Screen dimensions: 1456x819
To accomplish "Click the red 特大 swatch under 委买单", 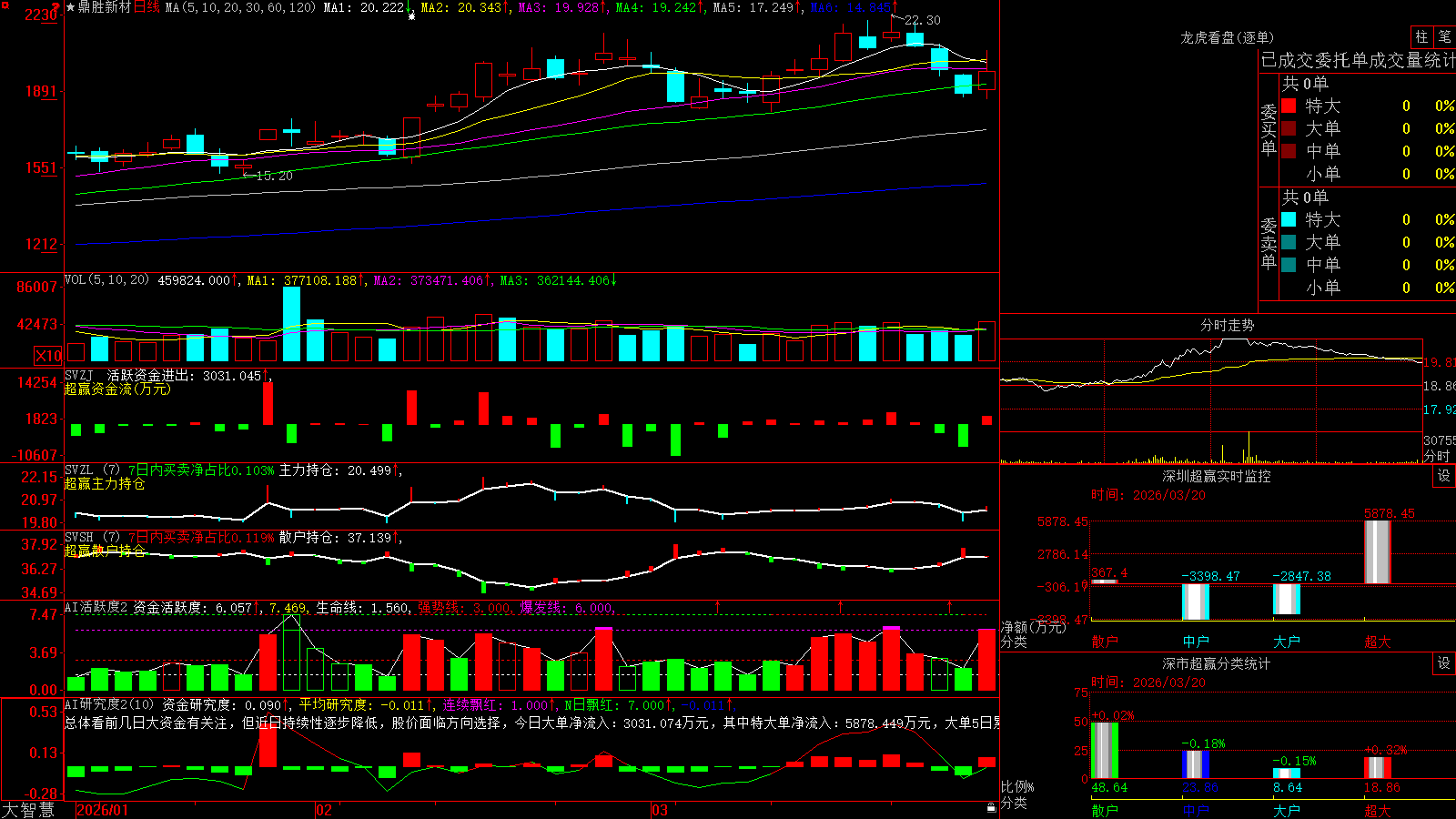I will tap(1289, 106).
